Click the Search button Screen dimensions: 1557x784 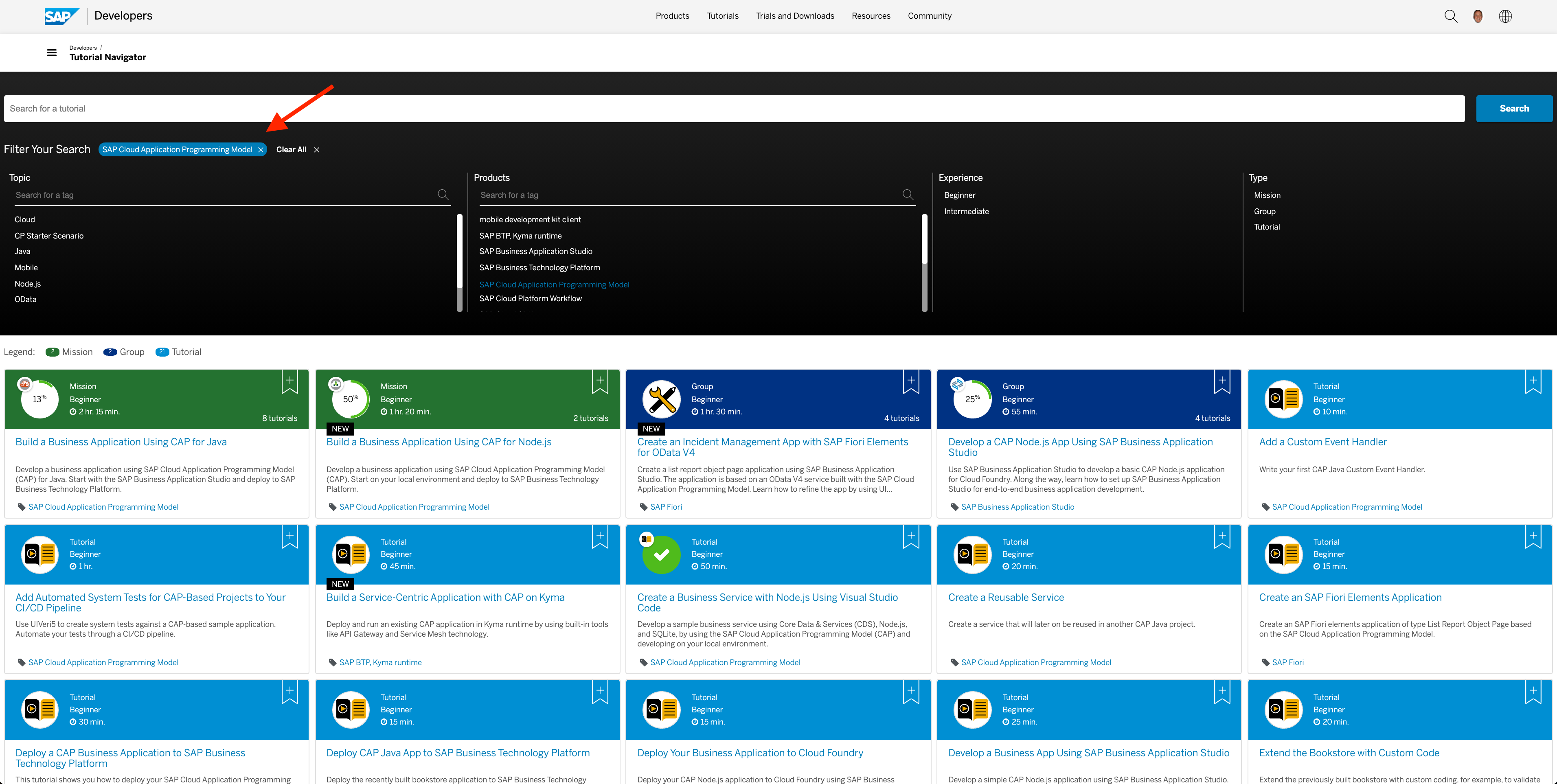point(1513,109)
